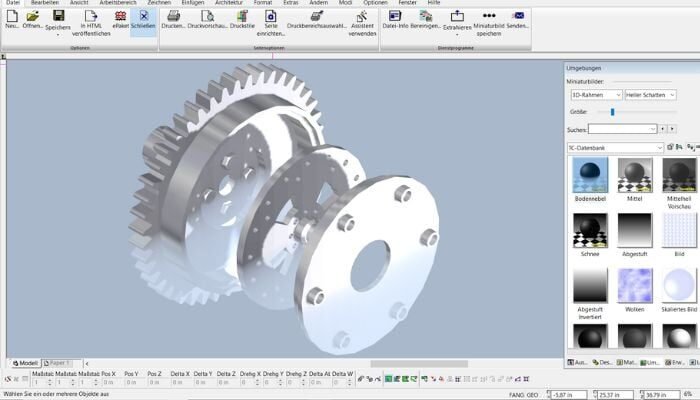This screenshot has height=400, width=700.
Task: Expand the TC-Datenbank dropdown
Action: pyautogui.click(x=616, y=147)
